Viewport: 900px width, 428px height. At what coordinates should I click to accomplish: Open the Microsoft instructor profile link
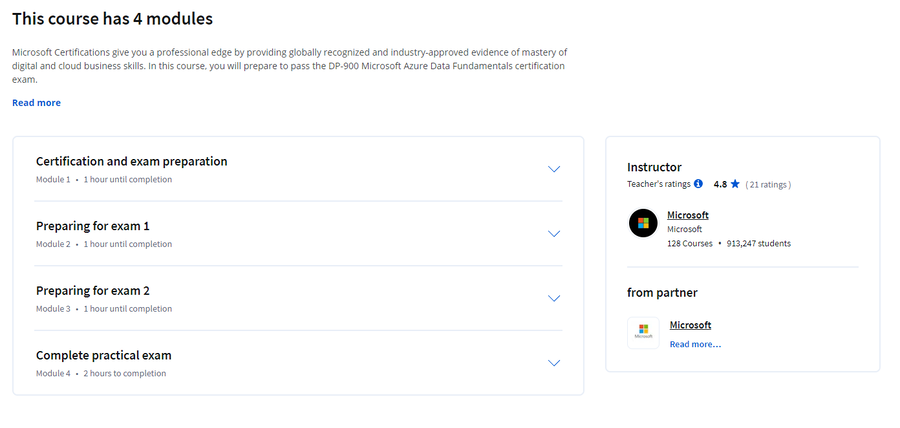(x=688, y=215)
